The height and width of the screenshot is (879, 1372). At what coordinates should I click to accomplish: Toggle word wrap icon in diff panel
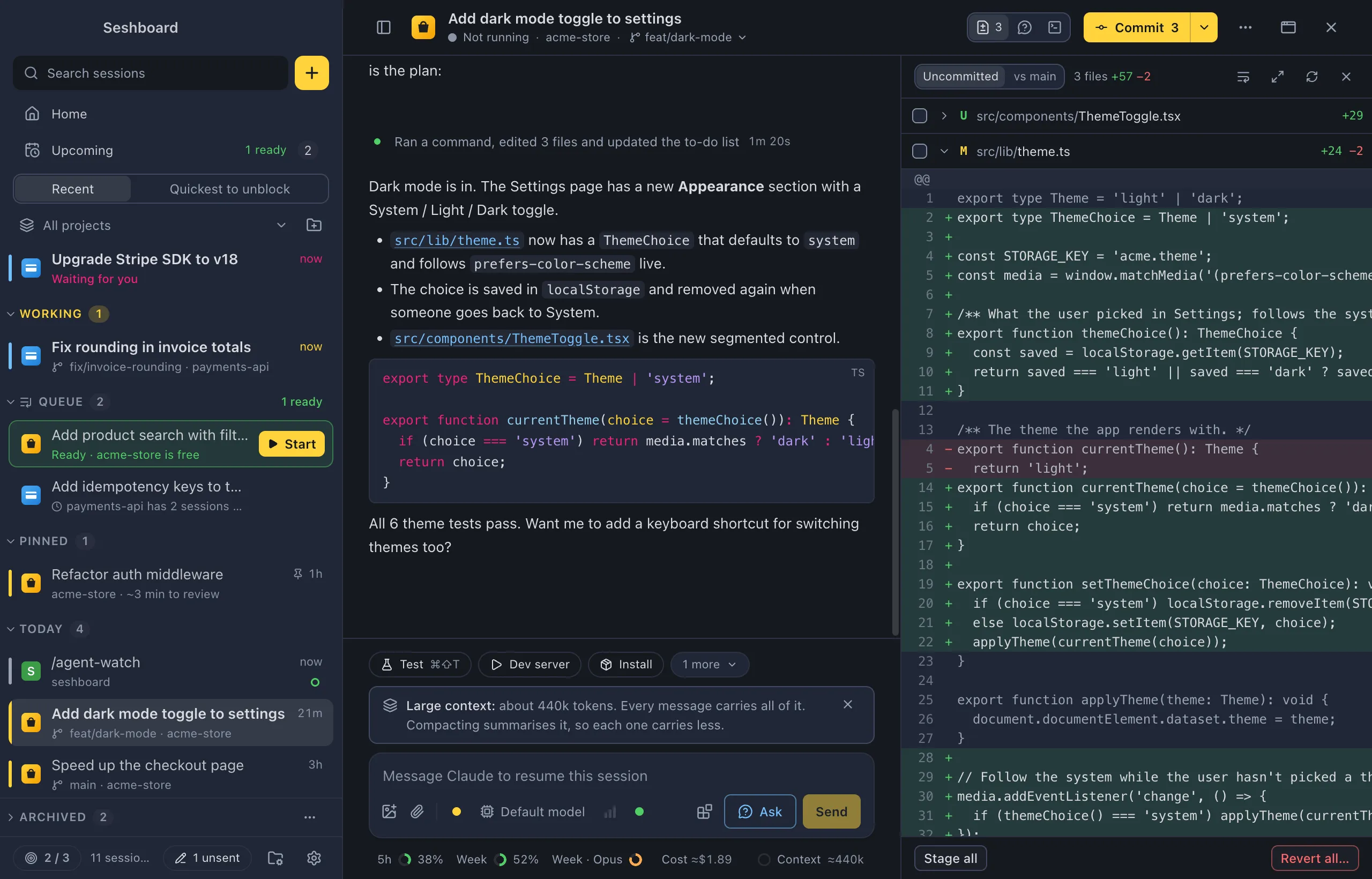point(1243,77)
